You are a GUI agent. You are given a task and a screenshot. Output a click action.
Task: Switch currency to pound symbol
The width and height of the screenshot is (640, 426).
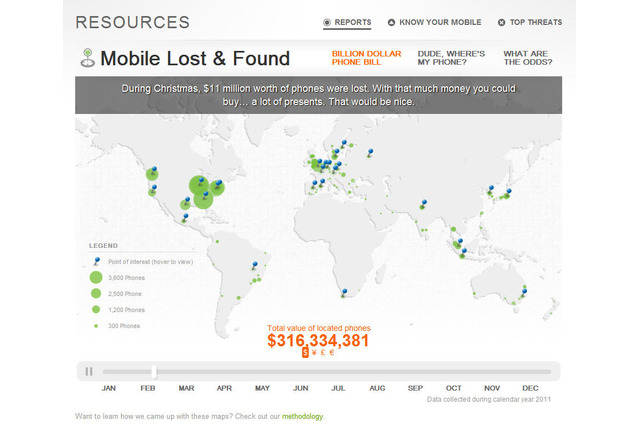(x=324, y=353)
